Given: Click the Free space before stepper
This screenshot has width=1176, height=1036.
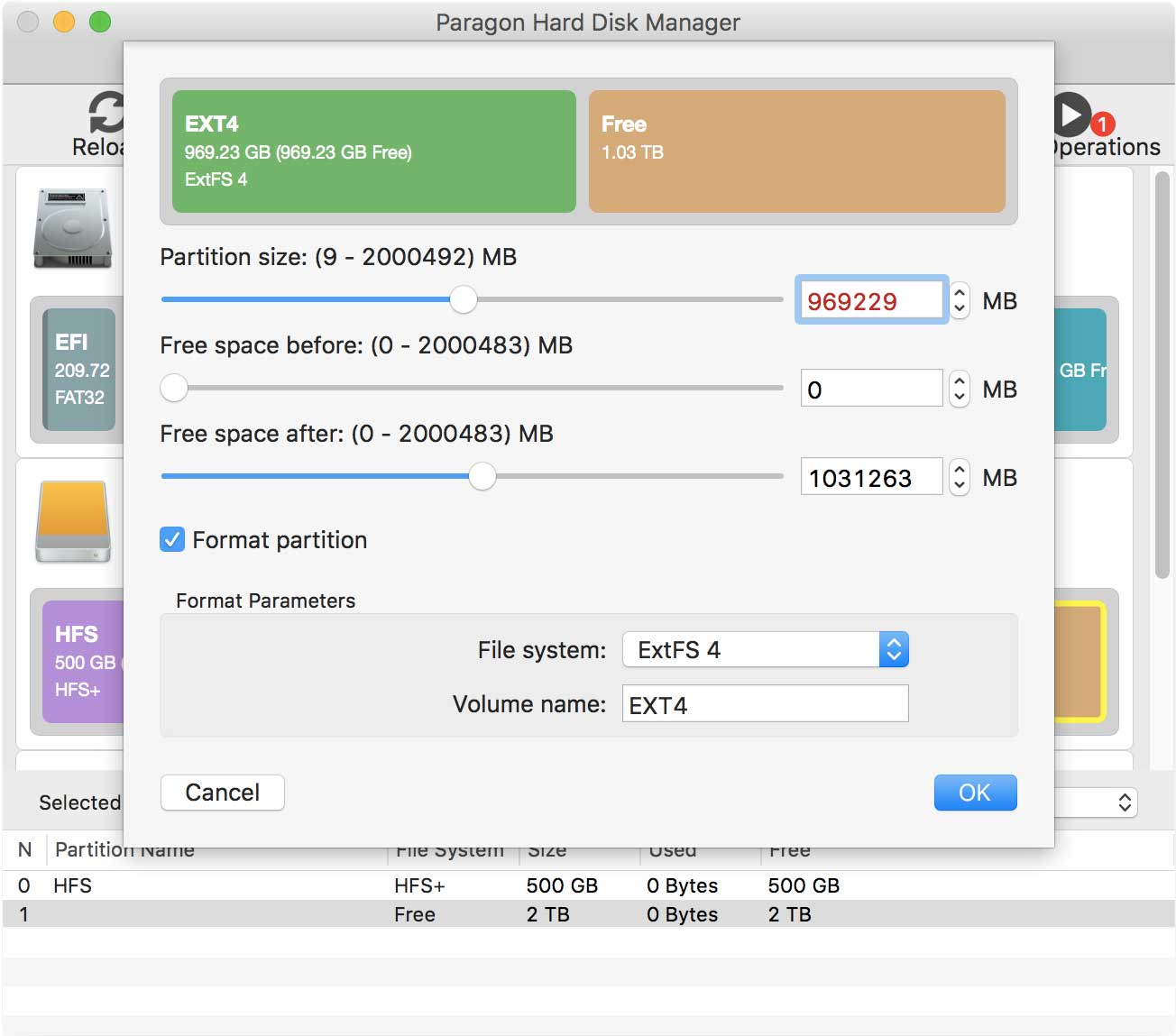Looking at the screenshot, I should tap(960, 389).
